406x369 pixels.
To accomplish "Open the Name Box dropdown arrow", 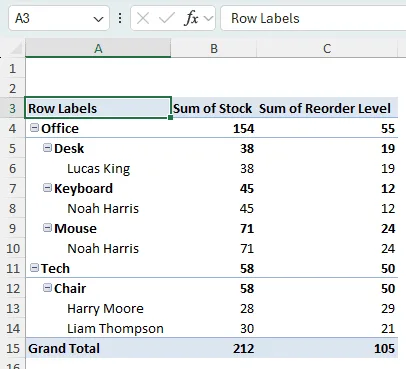I will [98, 19].
